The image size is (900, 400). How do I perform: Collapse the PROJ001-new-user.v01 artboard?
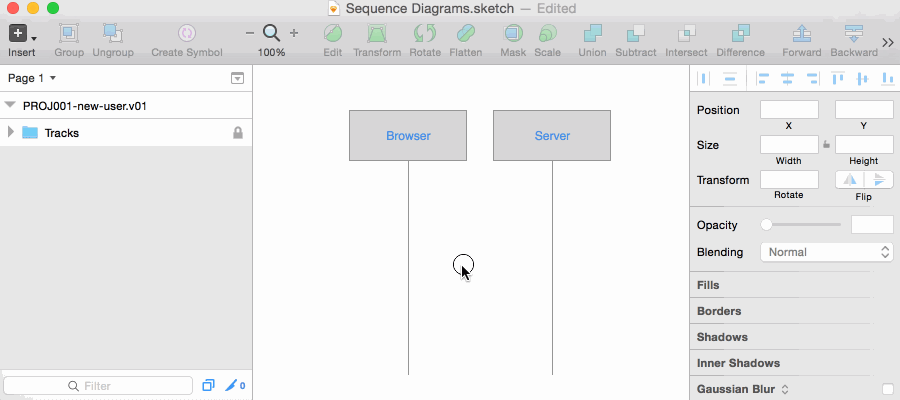(x=10, y=105)
